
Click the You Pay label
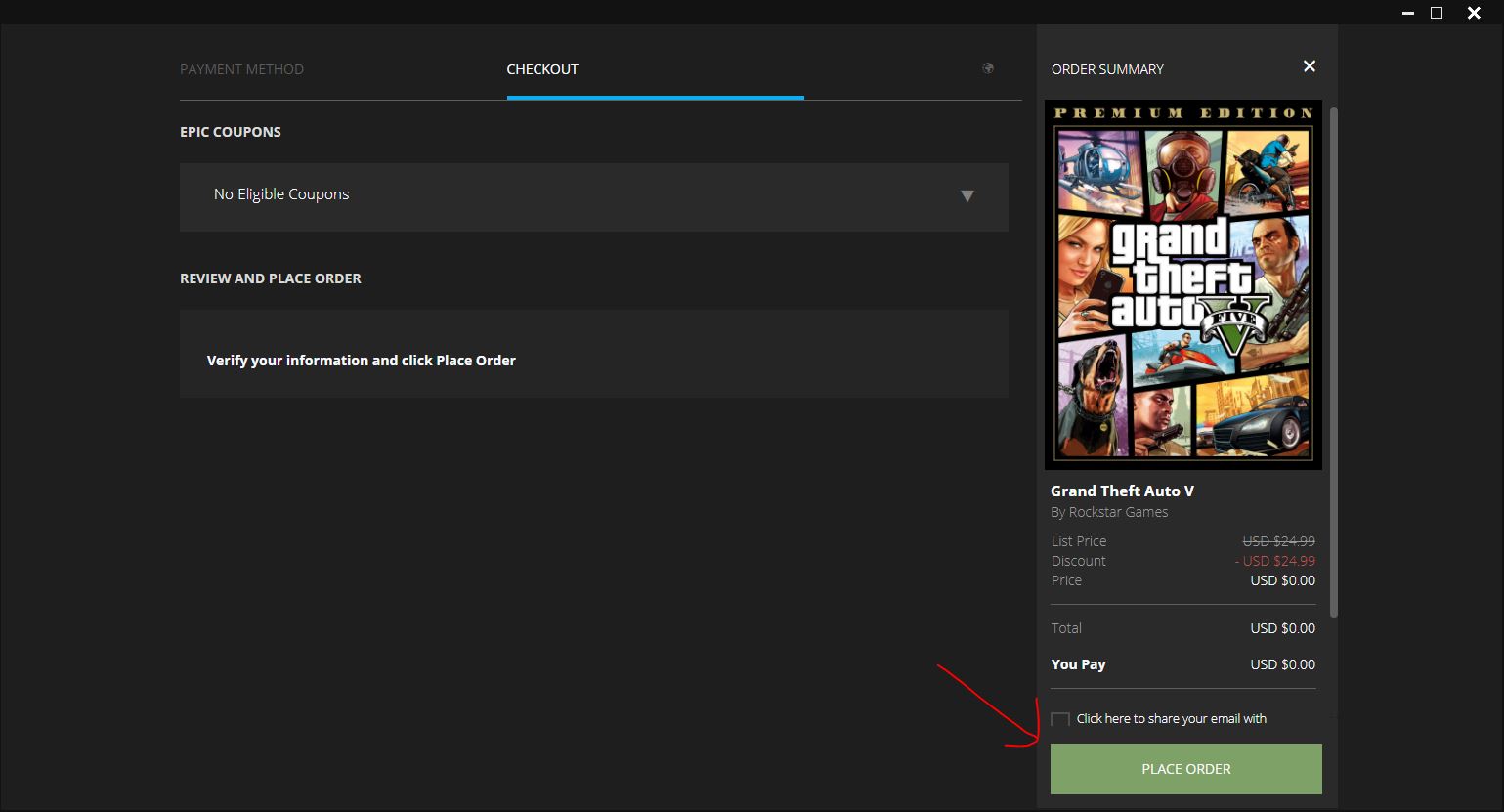(1078, 664)
